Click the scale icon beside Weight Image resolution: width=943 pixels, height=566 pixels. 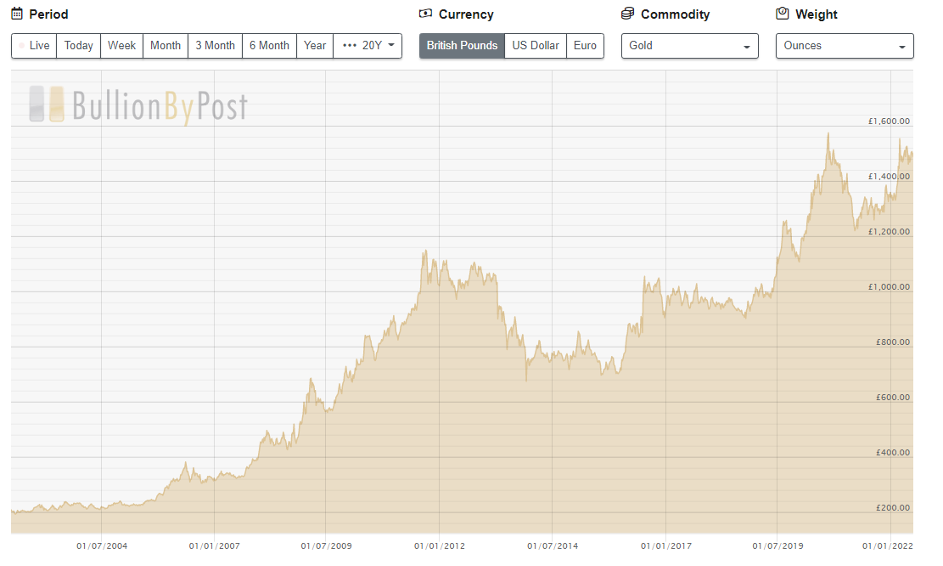pos(782,13)
